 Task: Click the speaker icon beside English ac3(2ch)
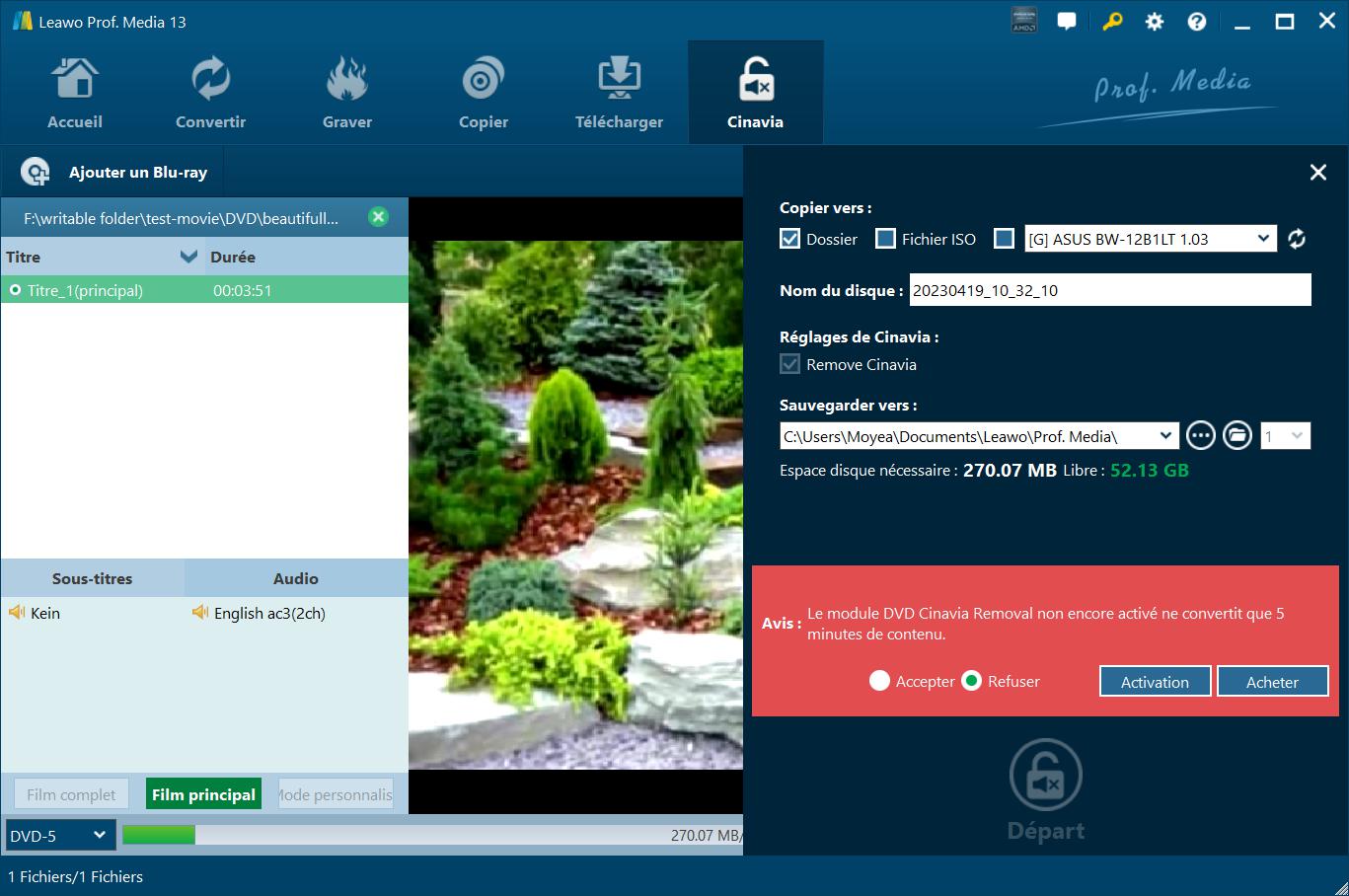coord(200,613)
